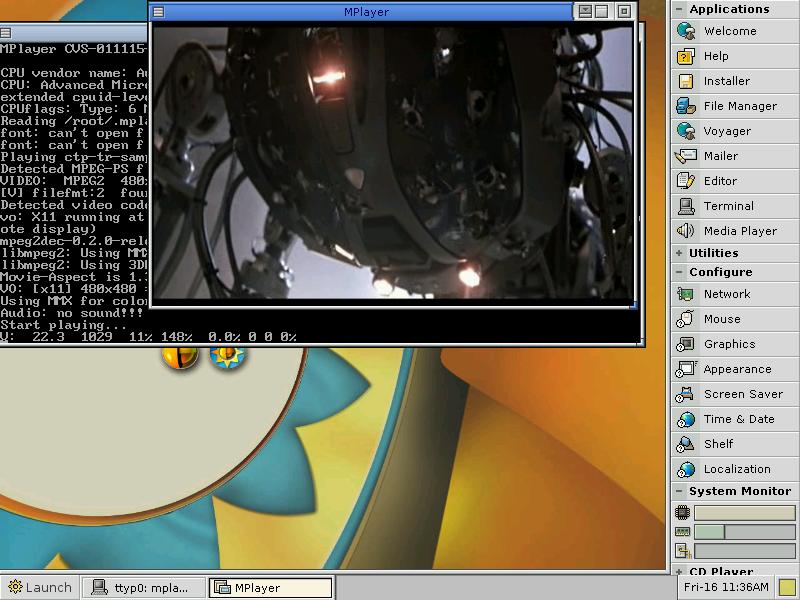Switch to ttyp0 mplayer terminal taskbar item
This screenshot has width=800, height=600.
click(144, 588)
